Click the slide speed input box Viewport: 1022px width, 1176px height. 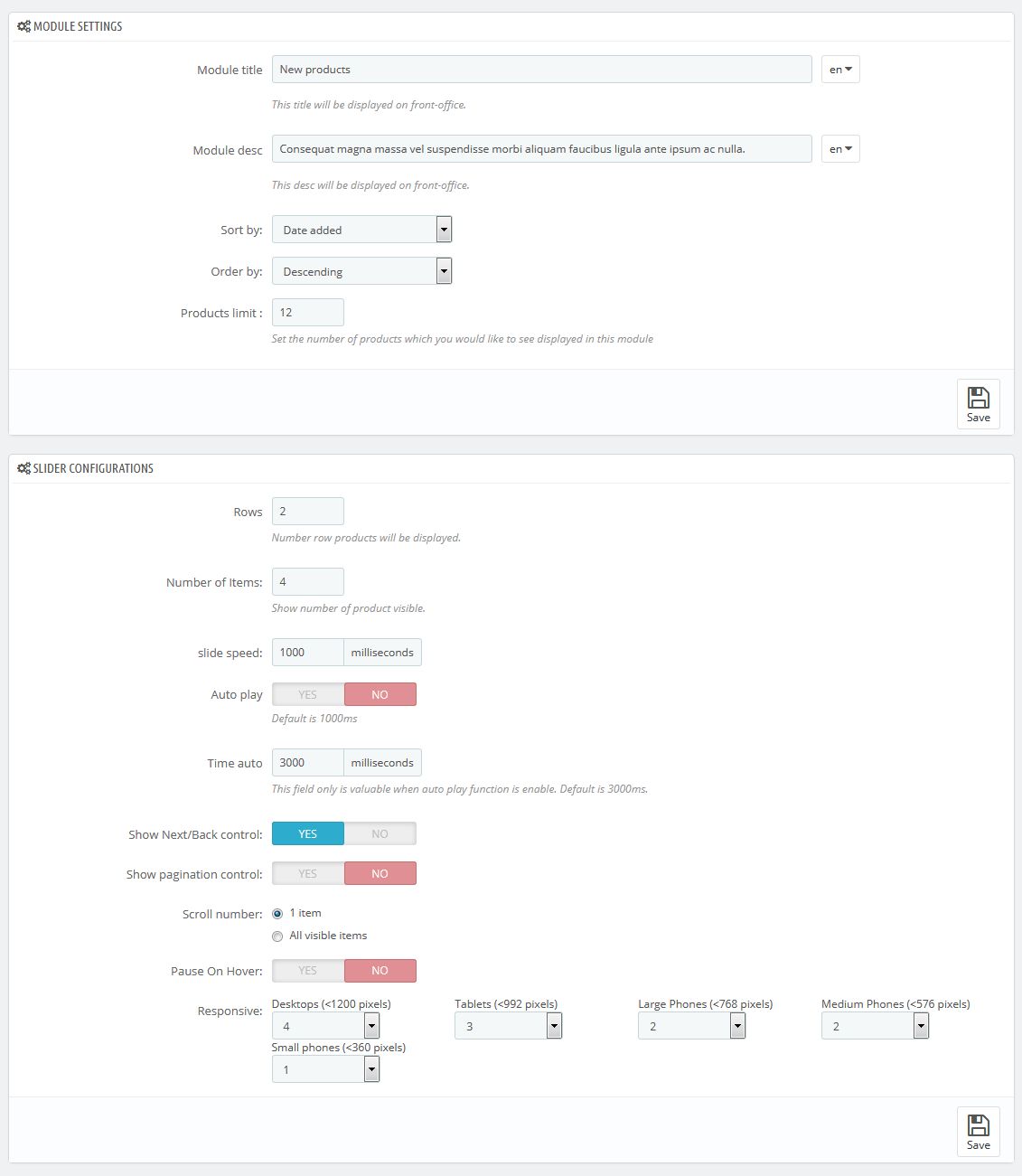[307, 653]
